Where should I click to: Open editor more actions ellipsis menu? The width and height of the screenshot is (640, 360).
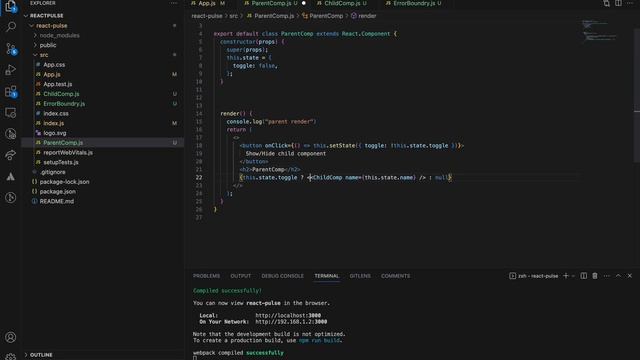coord(630,3)
